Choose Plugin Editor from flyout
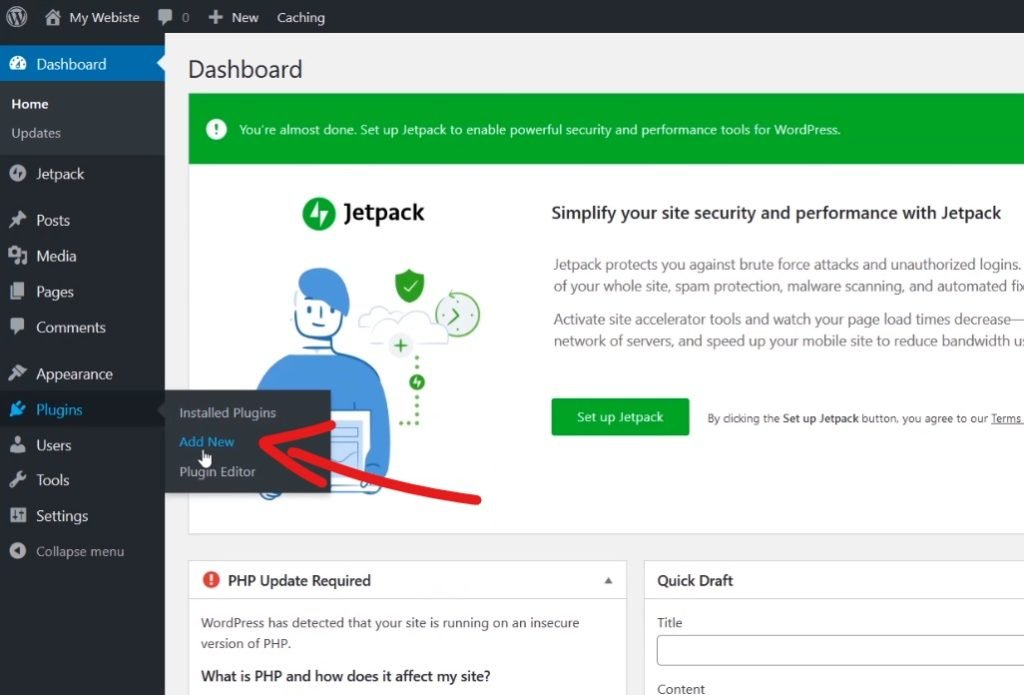Screen dimensions: 1024x695 click(x=217, y=472)
